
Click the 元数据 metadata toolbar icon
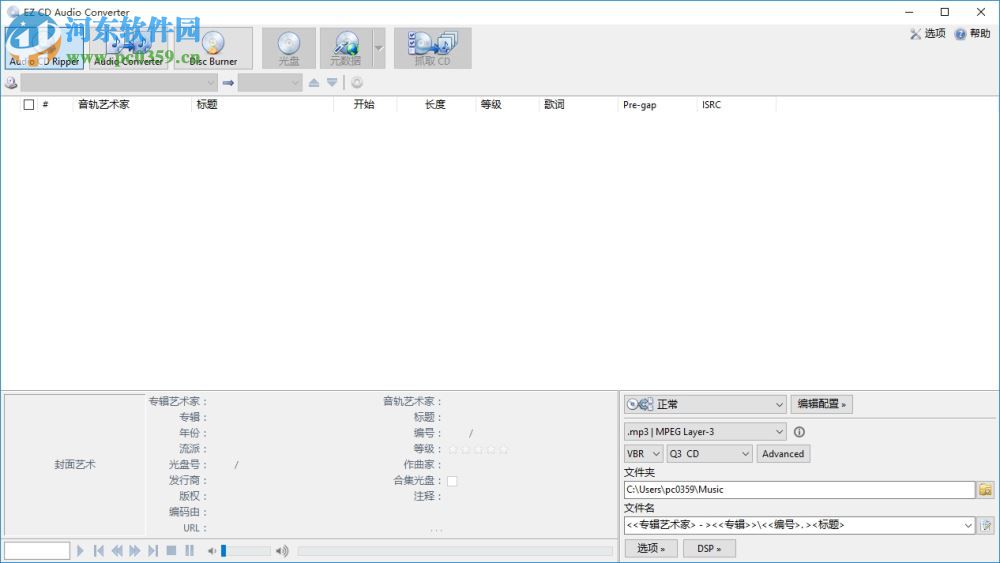[346, 48]
